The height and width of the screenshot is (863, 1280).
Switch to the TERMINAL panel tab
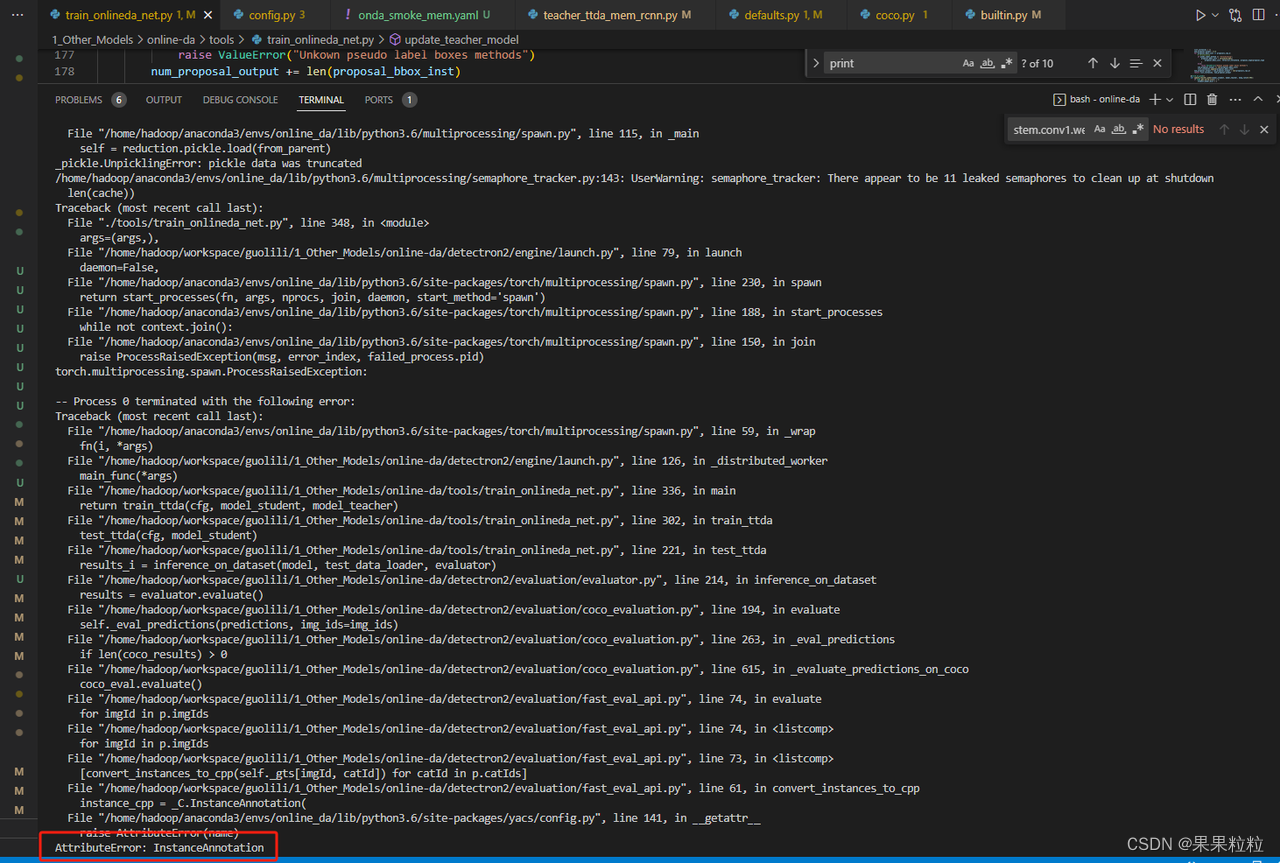(x=321, y=100)
